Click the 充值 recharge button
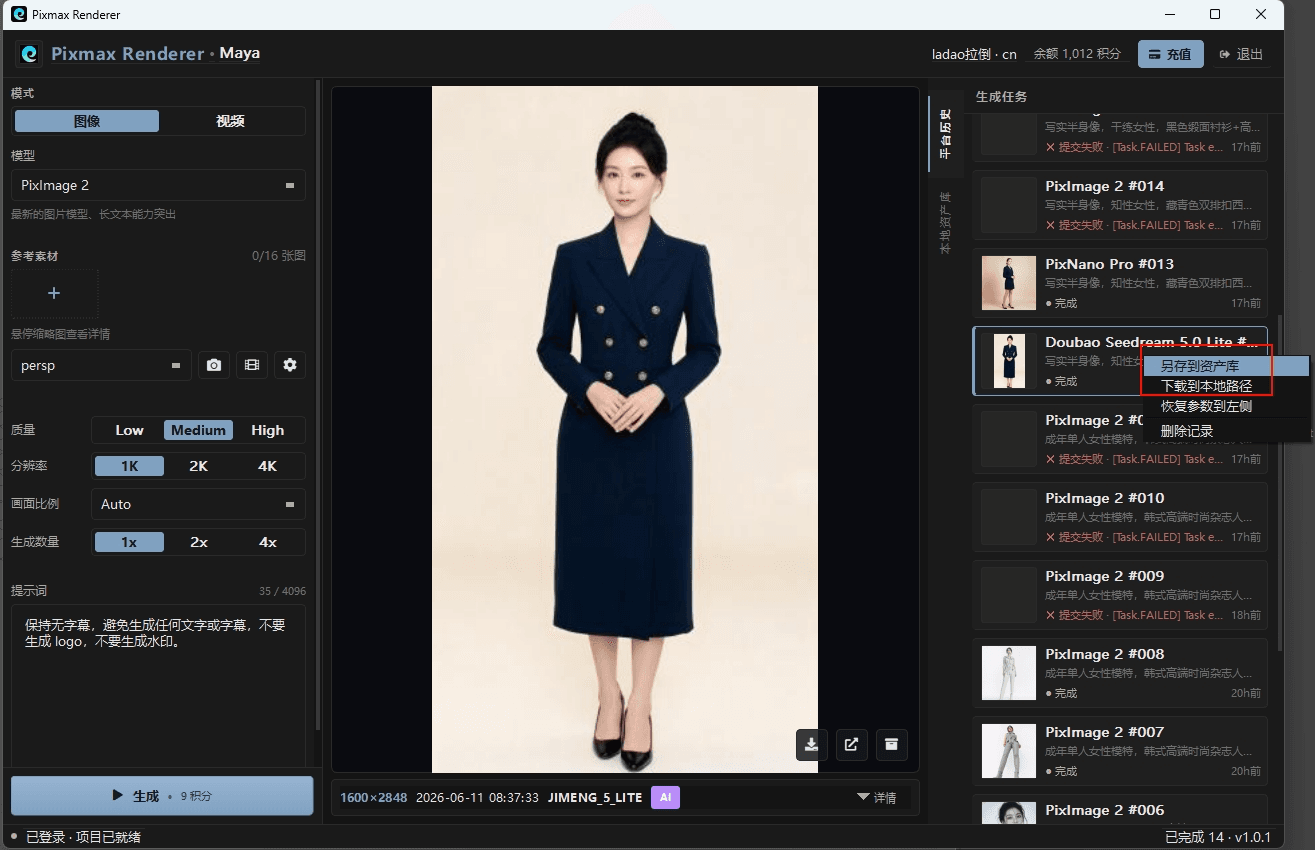Viewport: 1315px width, 850px height. [x=1171, y=54]
